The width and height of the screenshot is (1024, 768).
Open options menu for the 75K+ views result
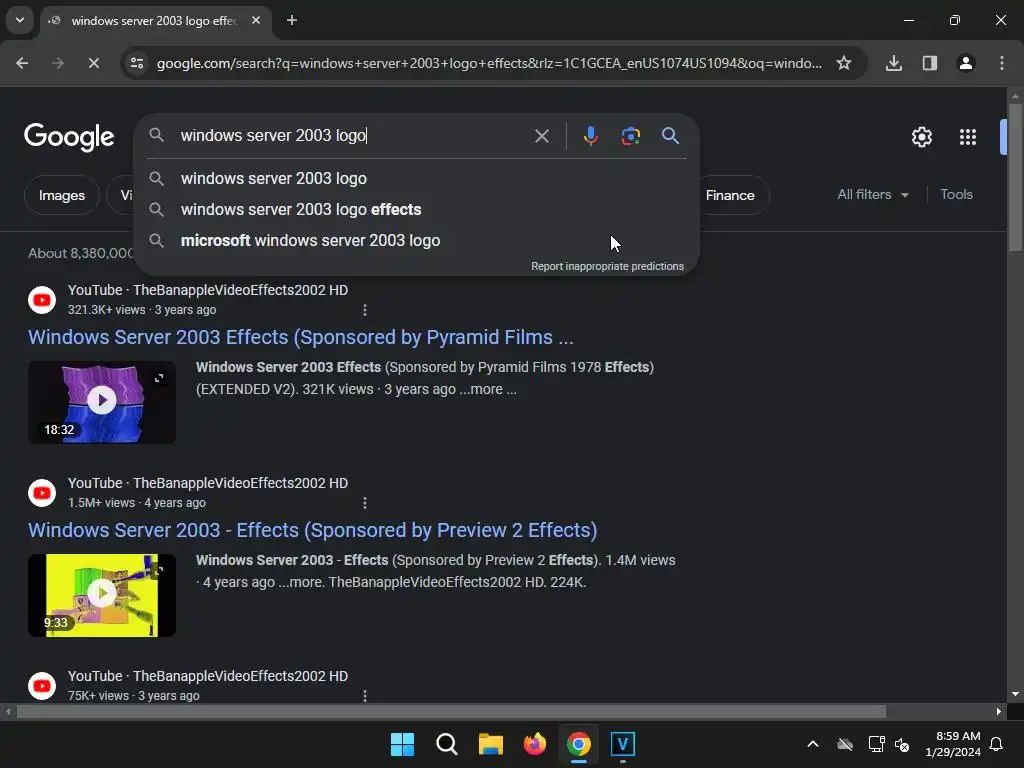(x=364, y=696)
